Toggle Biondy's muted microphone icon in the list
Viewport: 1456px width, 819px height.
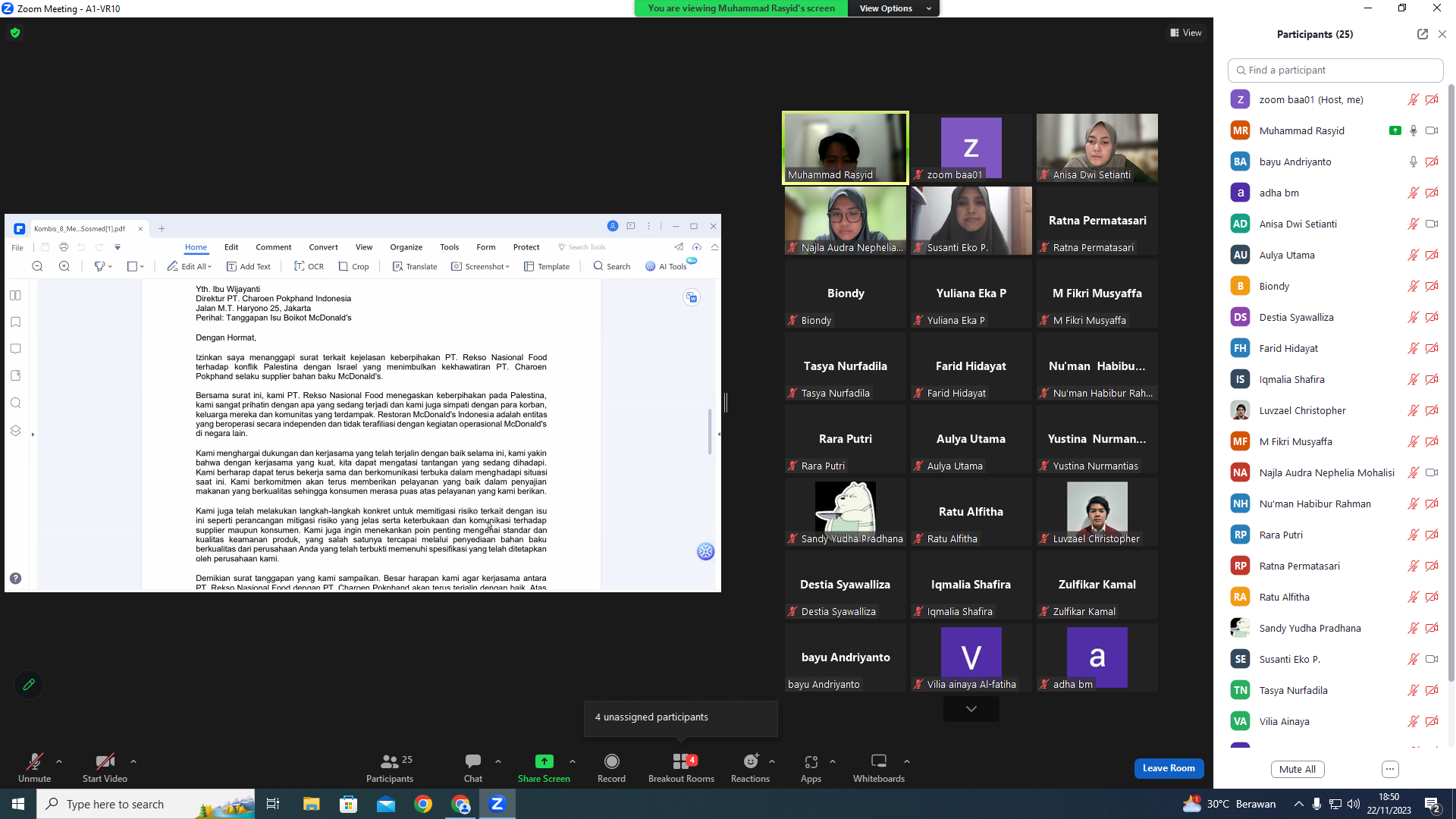click(x=1414, y=286)
